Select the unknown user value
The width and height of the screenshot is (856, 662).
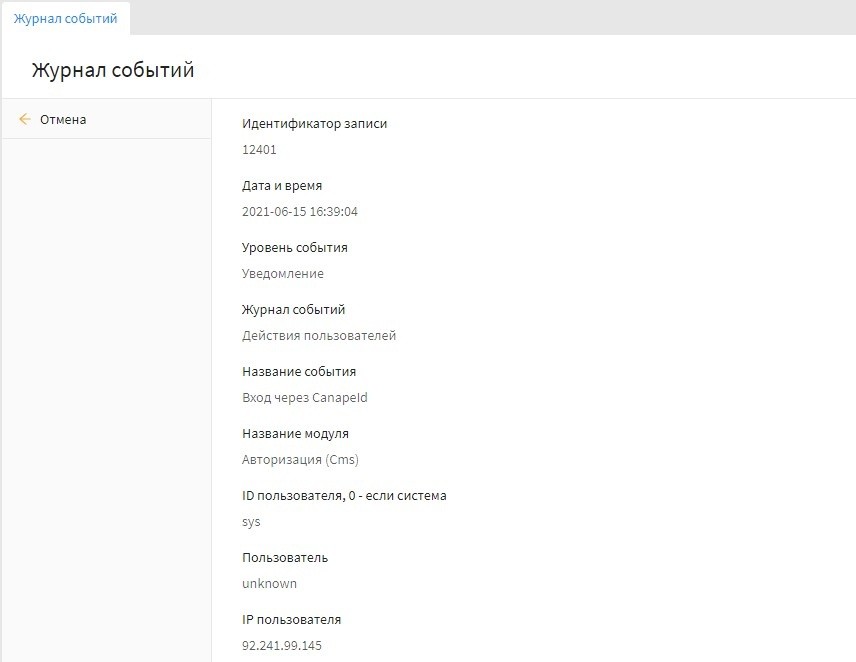click(x=269, y=584)
